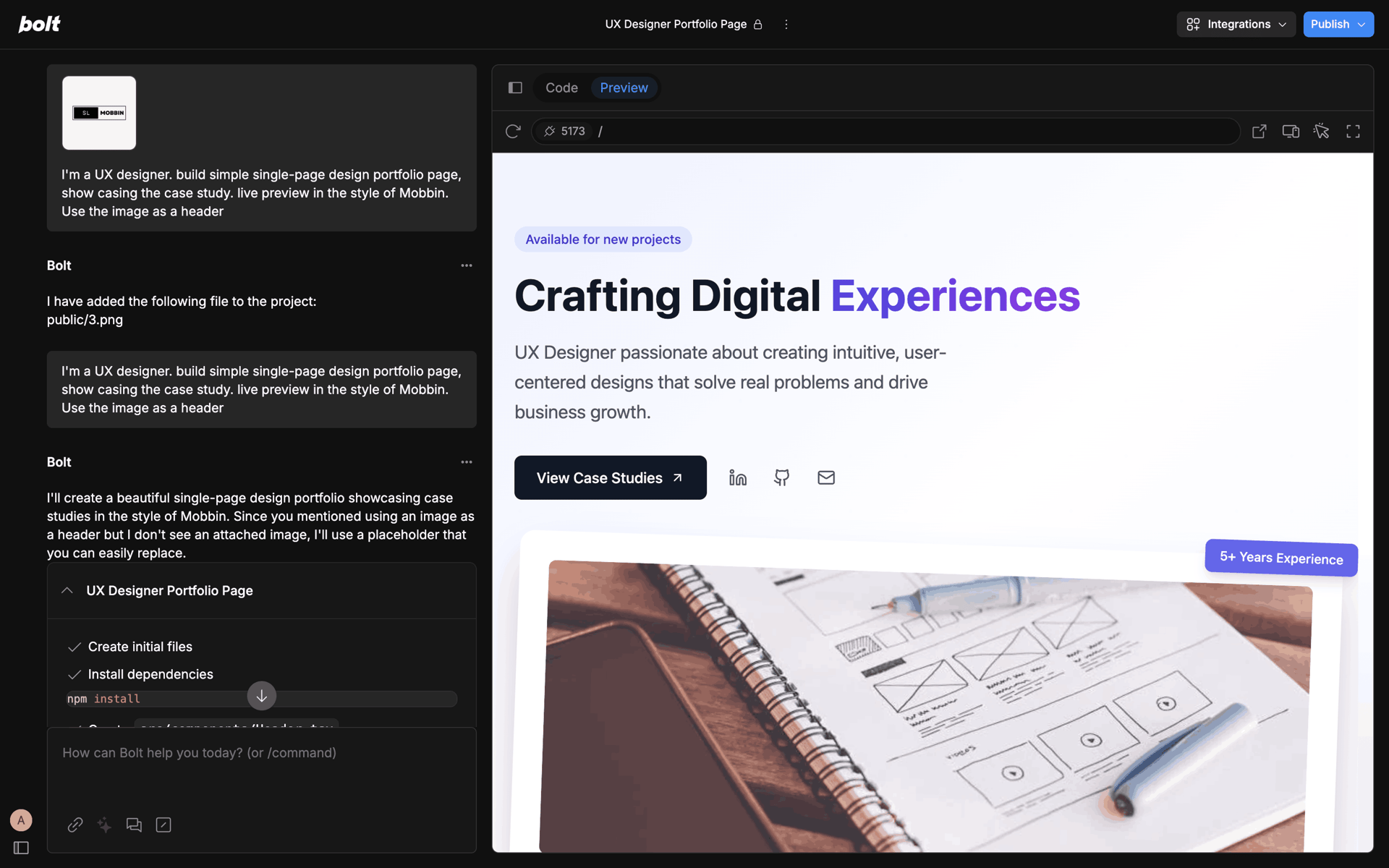
Task: Click the wireframe notebook hero image
Action: tap(926, 706)
